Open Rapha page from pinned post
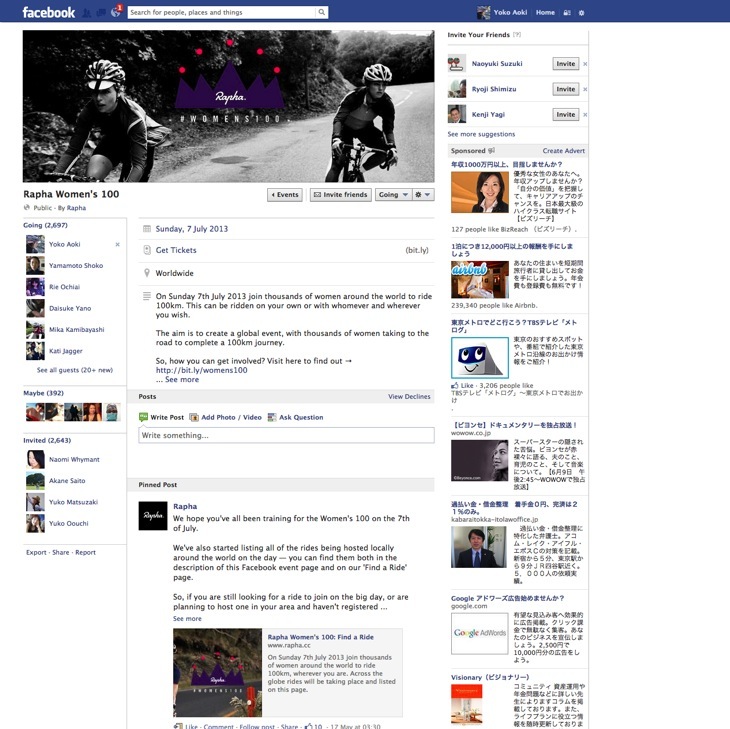This screenshot has height=729, width=730. (185, 506)
